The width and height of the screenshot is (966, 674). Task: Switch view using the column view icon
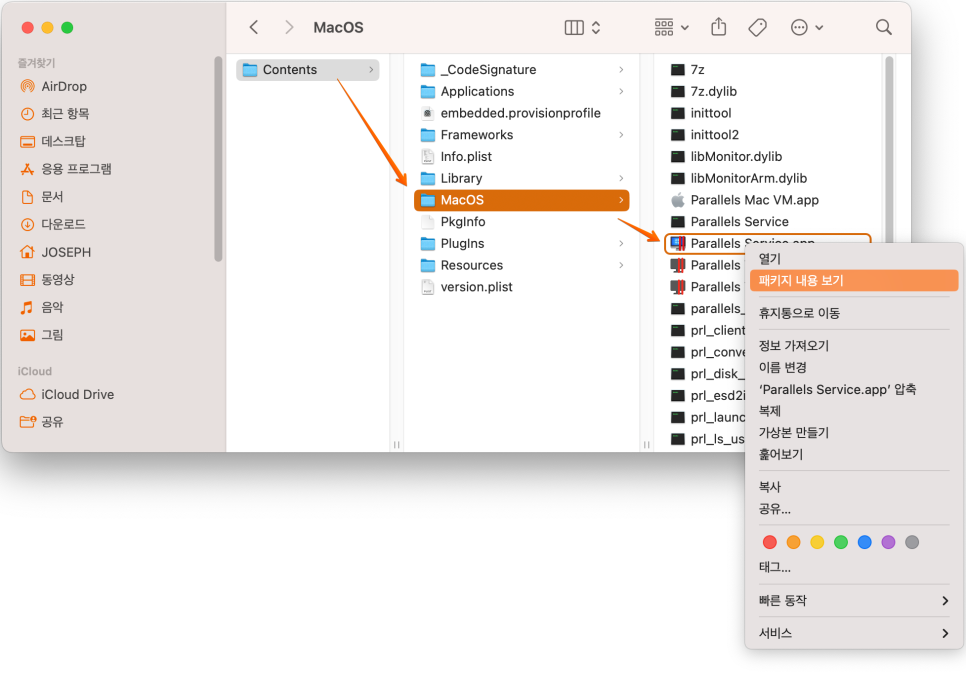click(574, 27)
